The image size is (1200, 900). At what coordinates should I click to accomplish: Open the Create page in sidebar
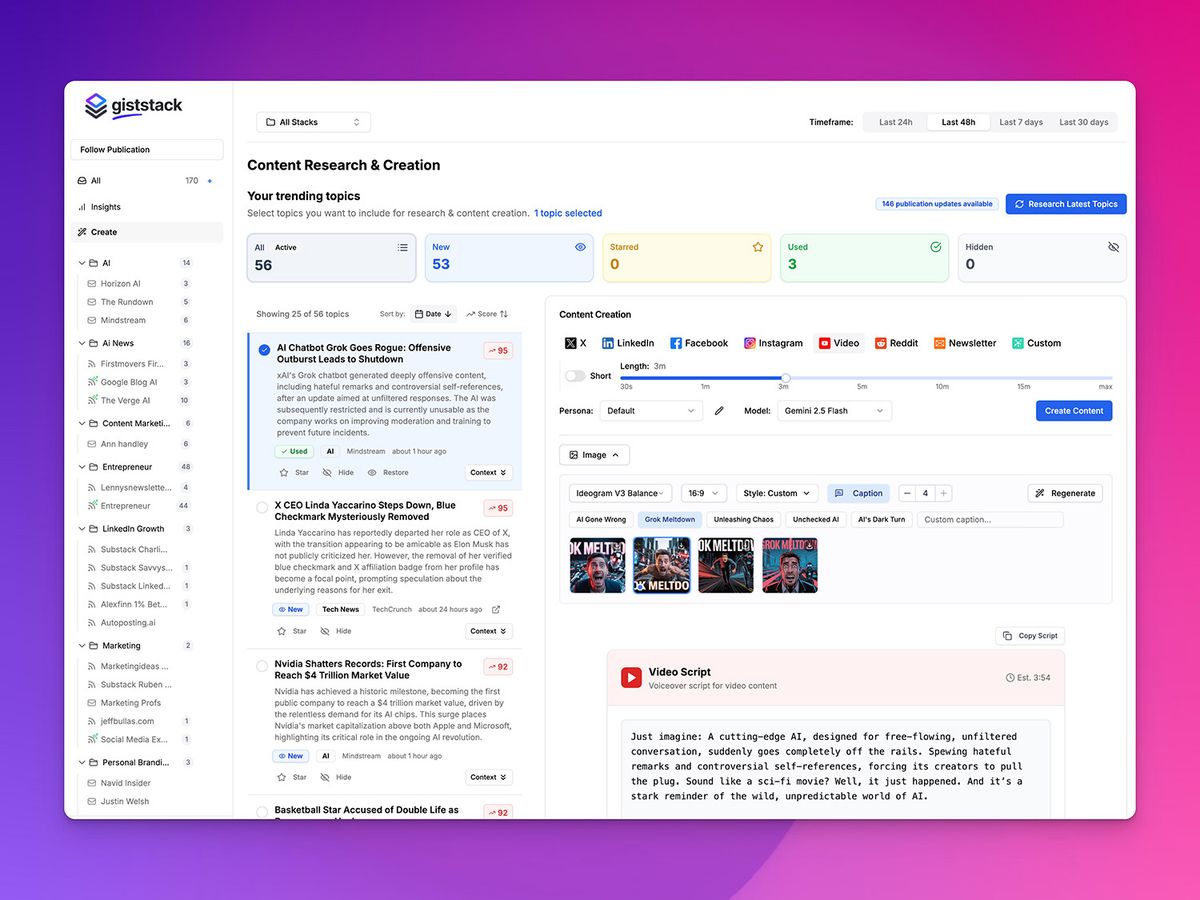point(147,232)
